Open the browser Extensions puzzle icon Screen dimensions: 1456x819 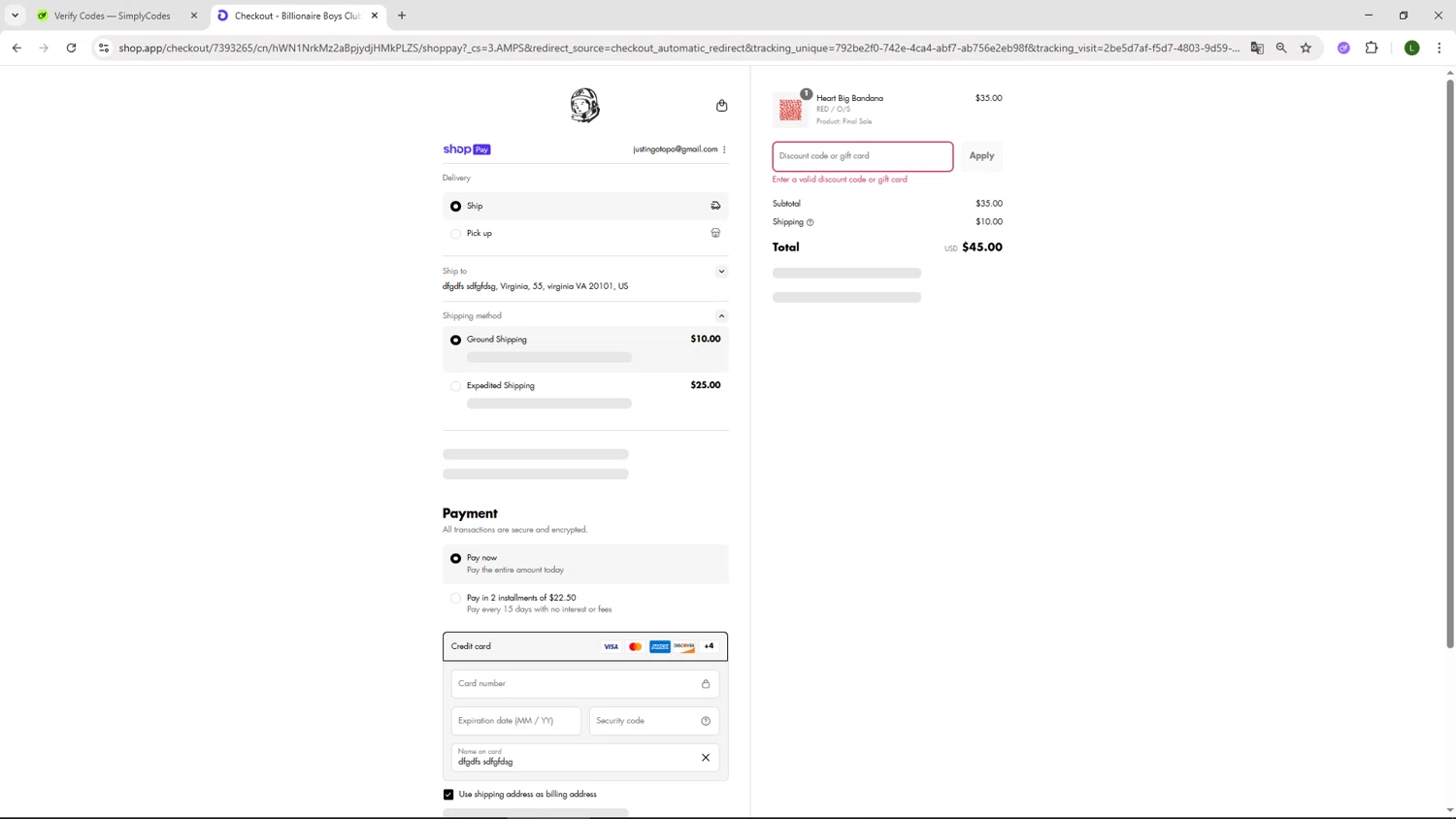click(x=1372, y=48)
